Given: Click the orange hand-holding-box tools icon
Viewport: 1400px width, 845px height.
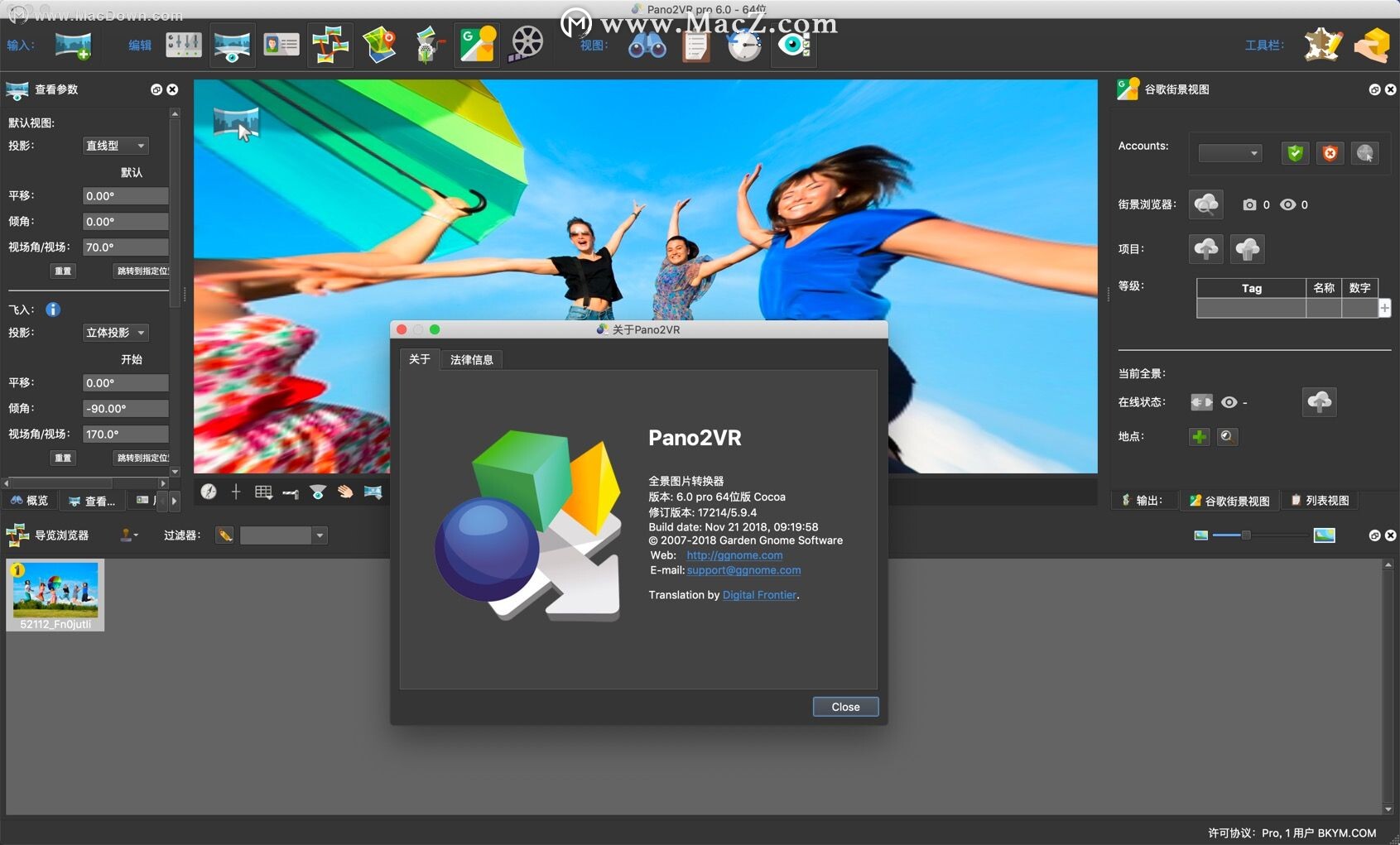Looking at the screenshot, I should click(x=1371, y=45).
